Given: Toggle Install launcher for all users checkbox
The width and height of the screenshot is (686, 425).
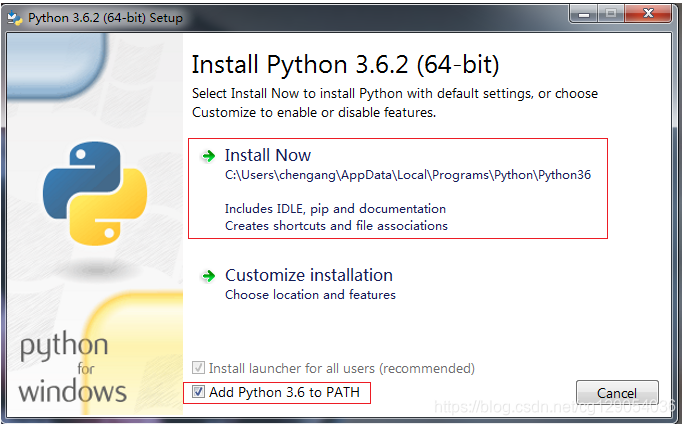Looking at the screenshot, I should [198, 367].
